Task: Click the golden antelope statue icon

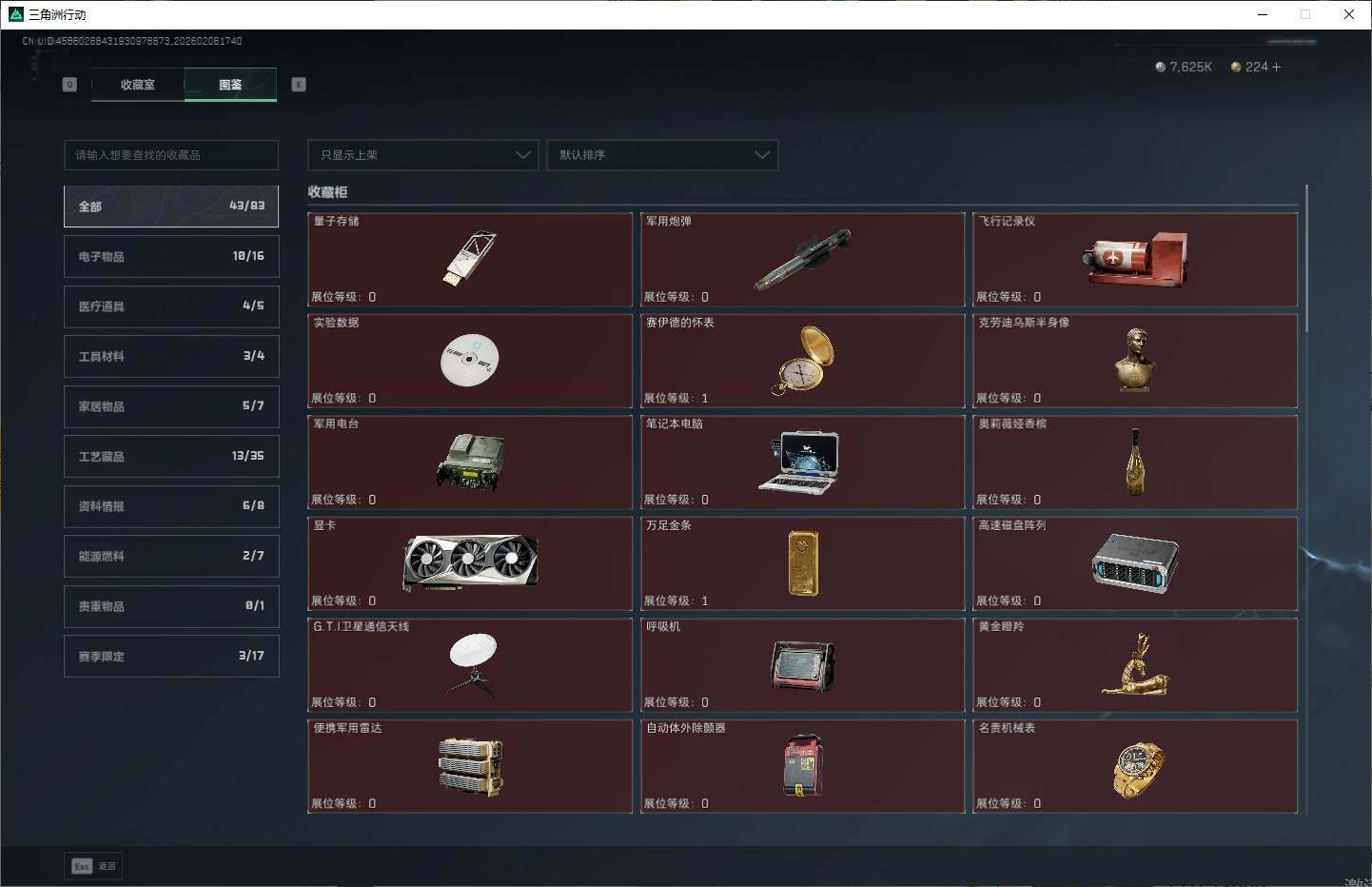Action: [1134, 664]
